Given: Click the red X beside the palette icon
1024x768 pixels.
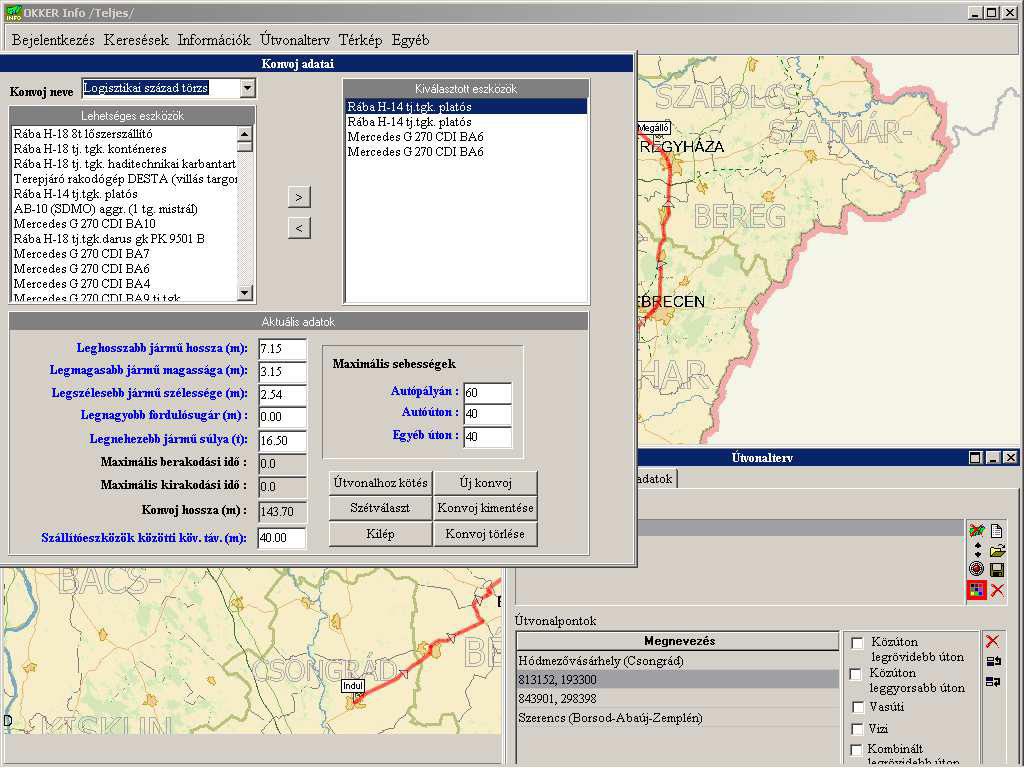Looking at the screenshot, I should point(997,590).
